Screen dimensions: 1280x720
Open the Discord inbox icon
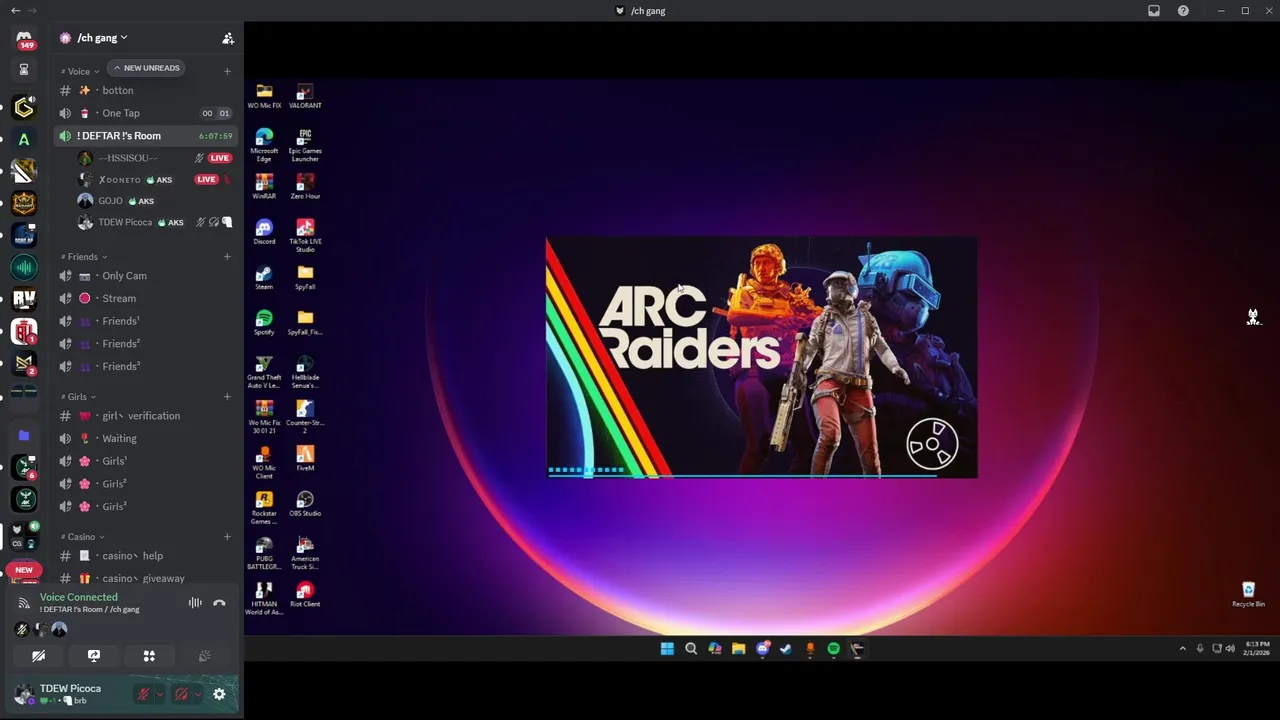(x=1154, y=11)
